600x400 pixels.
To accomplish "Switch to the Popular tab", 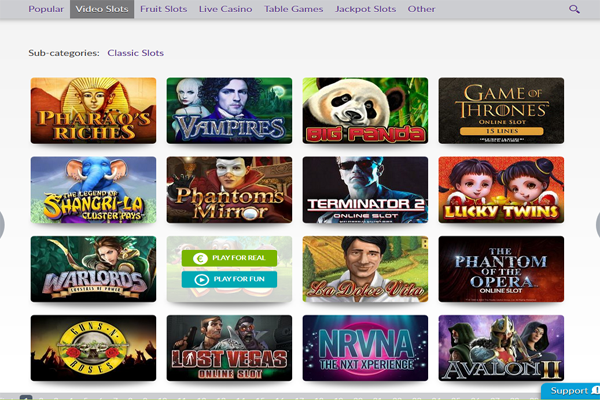I will point(46,9).
